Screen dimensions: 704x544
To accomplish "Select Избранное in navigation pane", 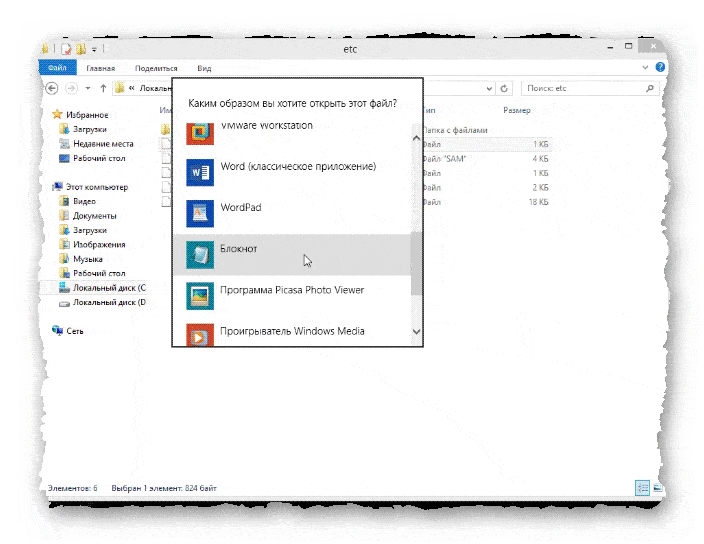I will pos(87,115).
